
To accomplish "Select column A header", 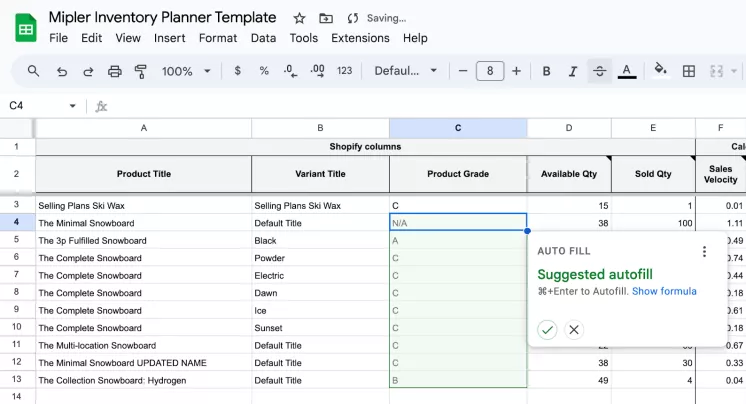I will tap(144, 128).
